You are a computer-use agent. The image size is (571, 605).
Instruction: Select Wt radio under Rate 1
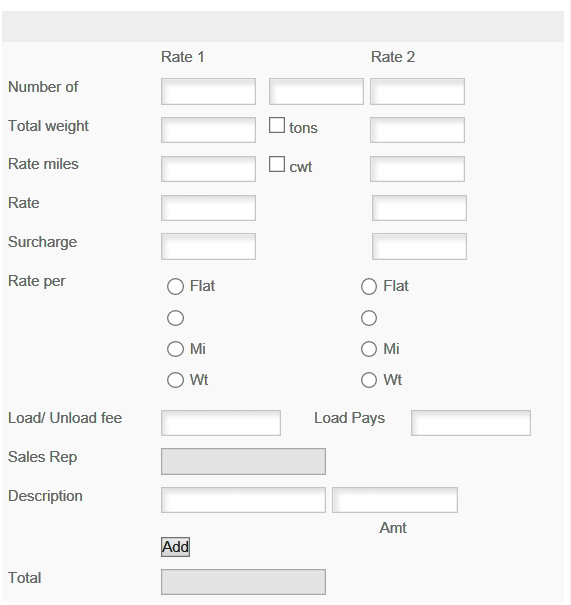pyautogui.click(x=175, y=380)
